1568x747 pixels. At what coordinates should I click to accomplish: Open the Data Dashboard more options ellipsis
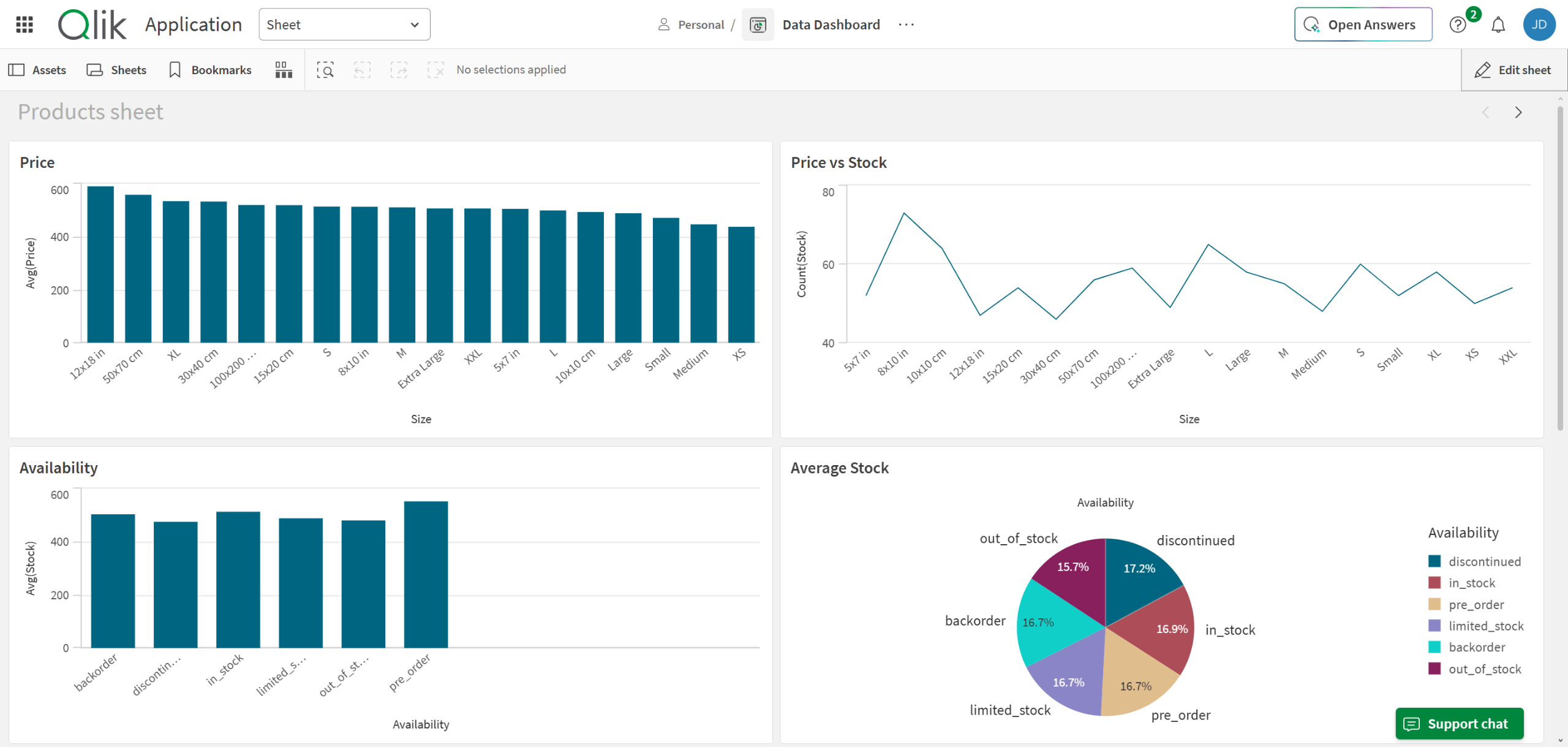(x=906, y=25)
